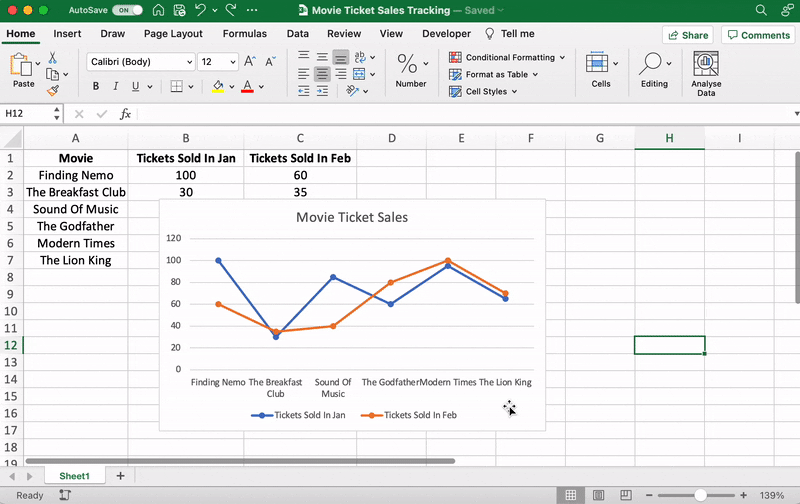Click the accessibility icon in status bar
This screenshot has width=800, height=504.
tap(65, 495)
